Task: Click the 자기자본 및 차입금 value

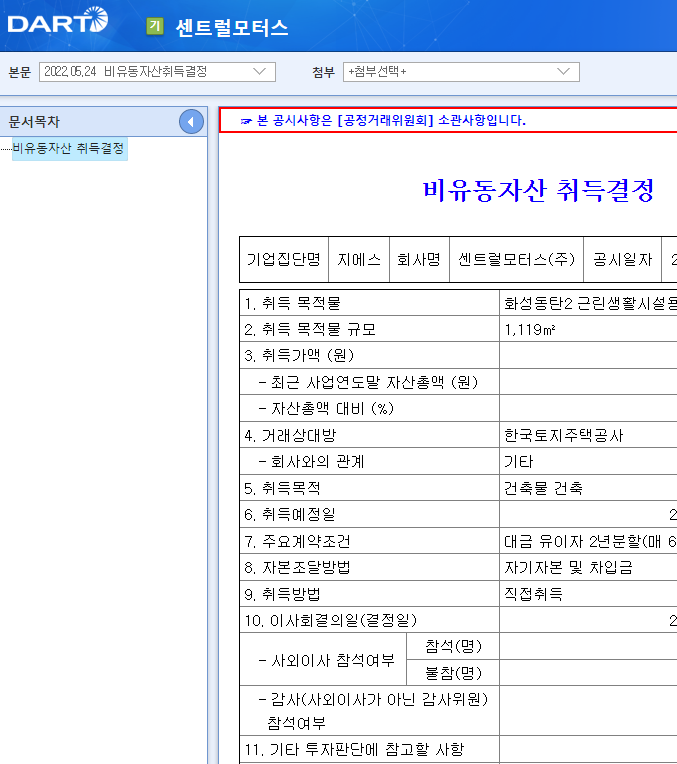Action: [x=568, y=568]
